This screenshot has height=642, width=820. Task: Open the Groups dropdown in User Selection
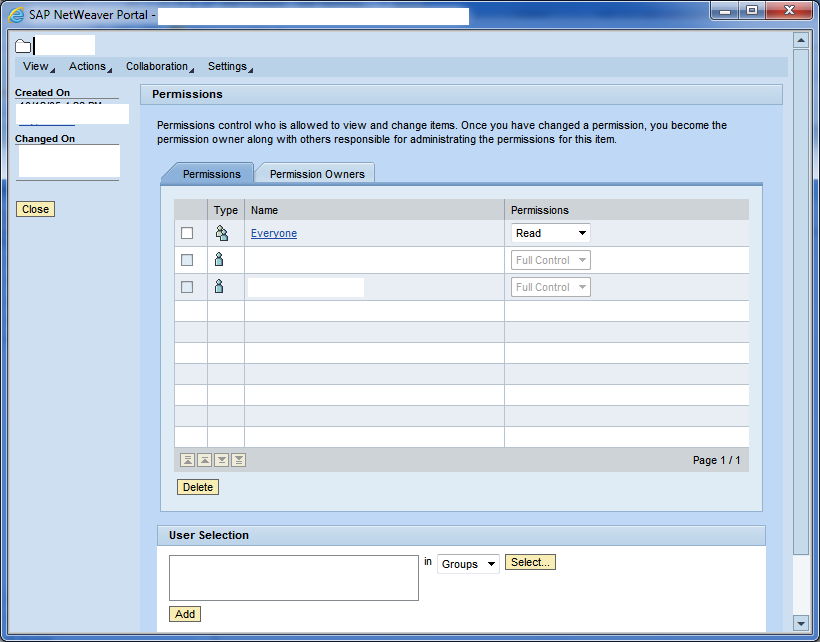tap(468, 564)
